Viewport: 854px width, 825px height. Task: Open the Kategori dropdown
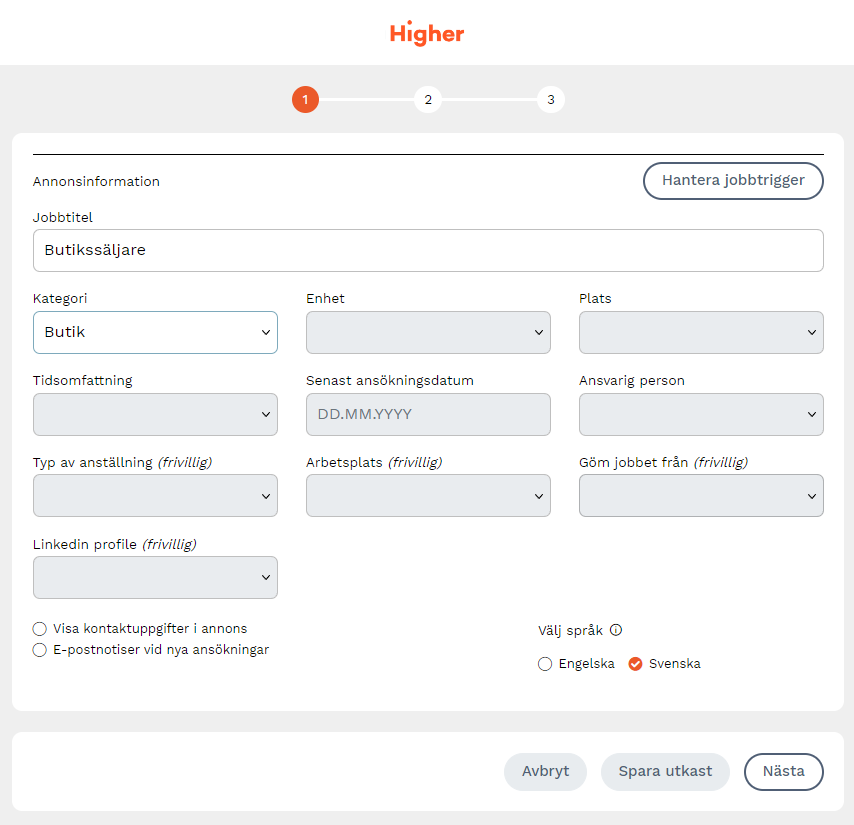(x=155, y=332)
